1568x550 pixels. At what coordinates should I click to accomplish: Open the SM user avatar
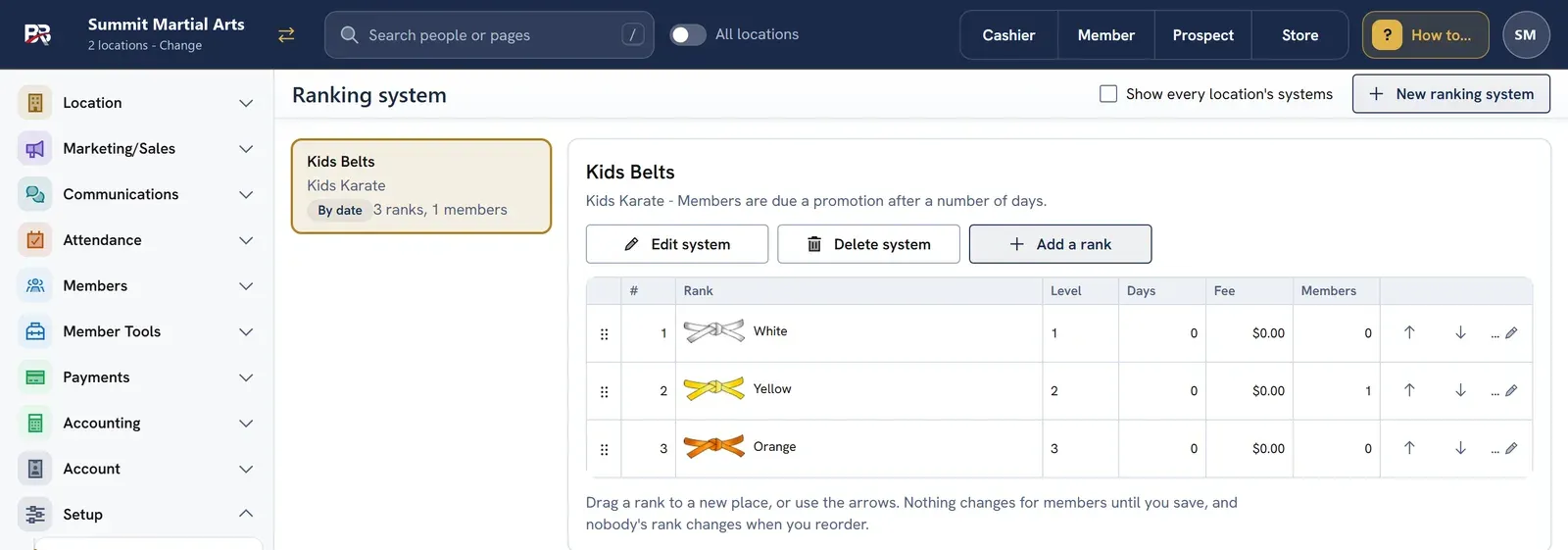[x=1526, y=35]
